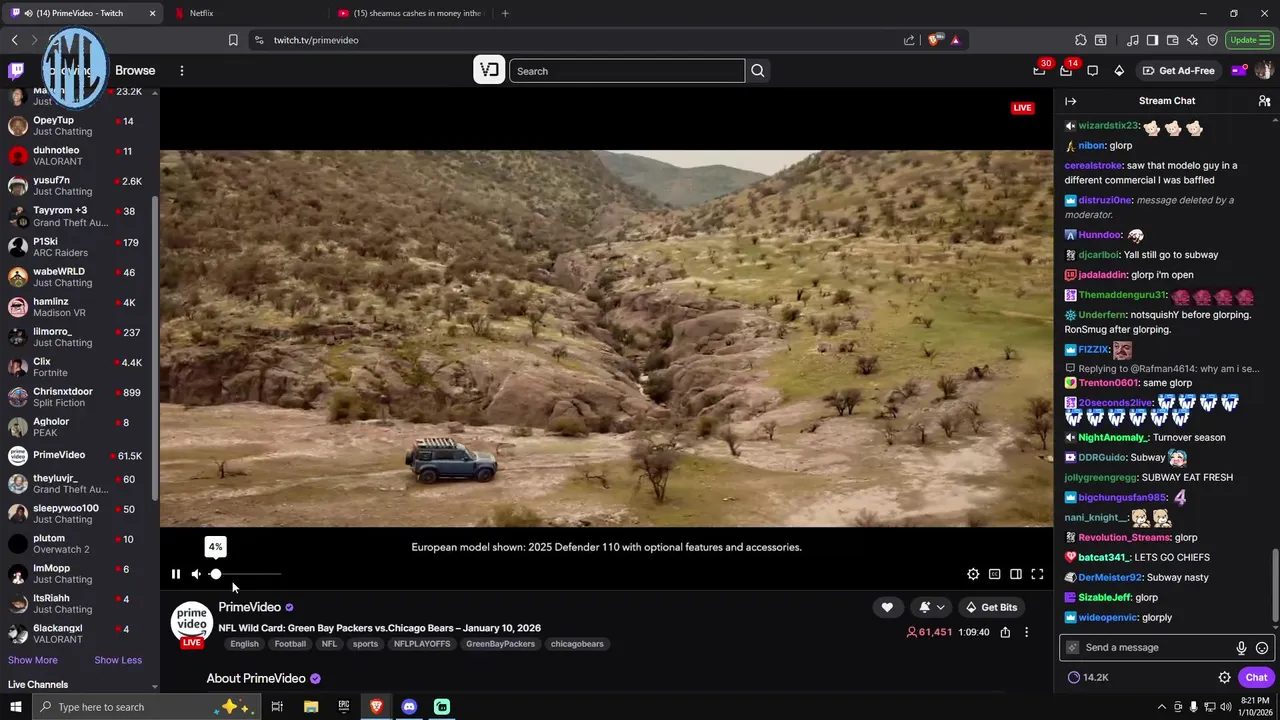Open notifications inbox with 14 badge
1280x720 pixels.
click(1066, 71)
